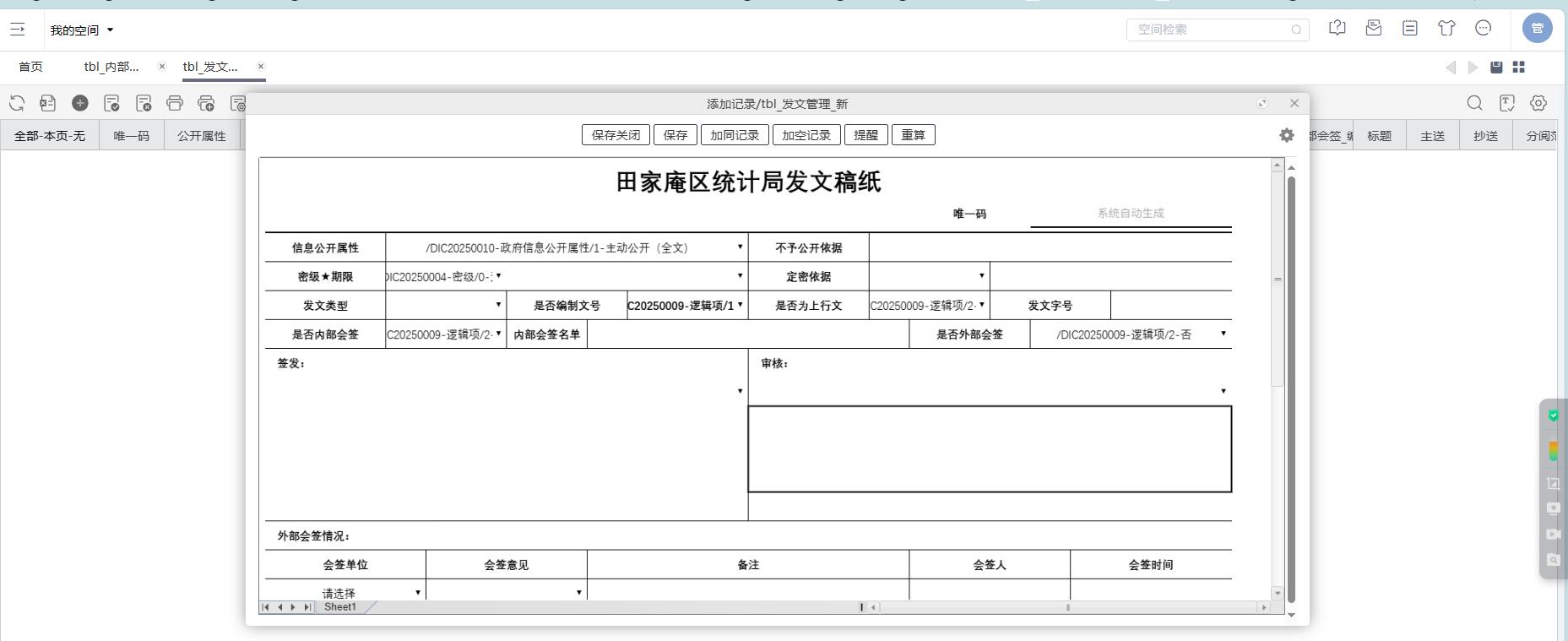This screenshot has width=1568, height=641.
Task: Open the 发文类型 dropdown
Action: 498,305
